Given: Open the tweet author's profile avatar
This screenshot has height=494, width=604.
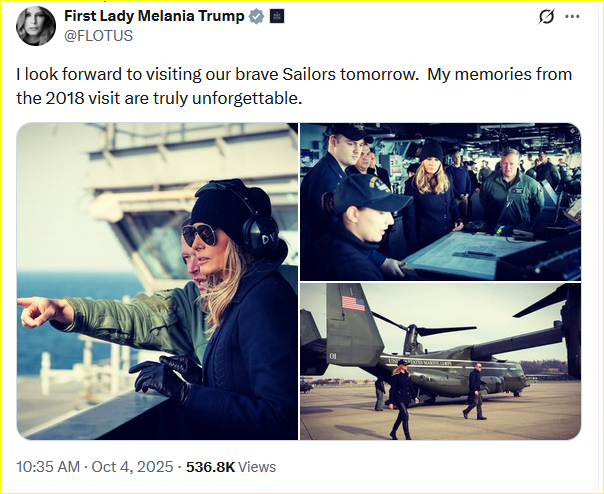Looking at the screenshot, I should click(x=35, y=26).
